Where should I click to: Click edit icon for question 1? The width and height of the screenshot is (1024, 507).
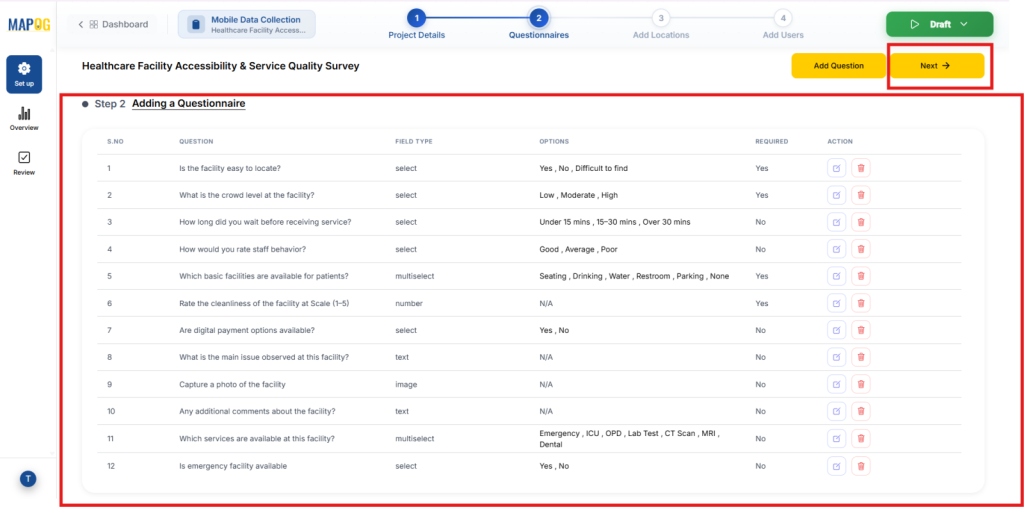(x=836, y=168)
